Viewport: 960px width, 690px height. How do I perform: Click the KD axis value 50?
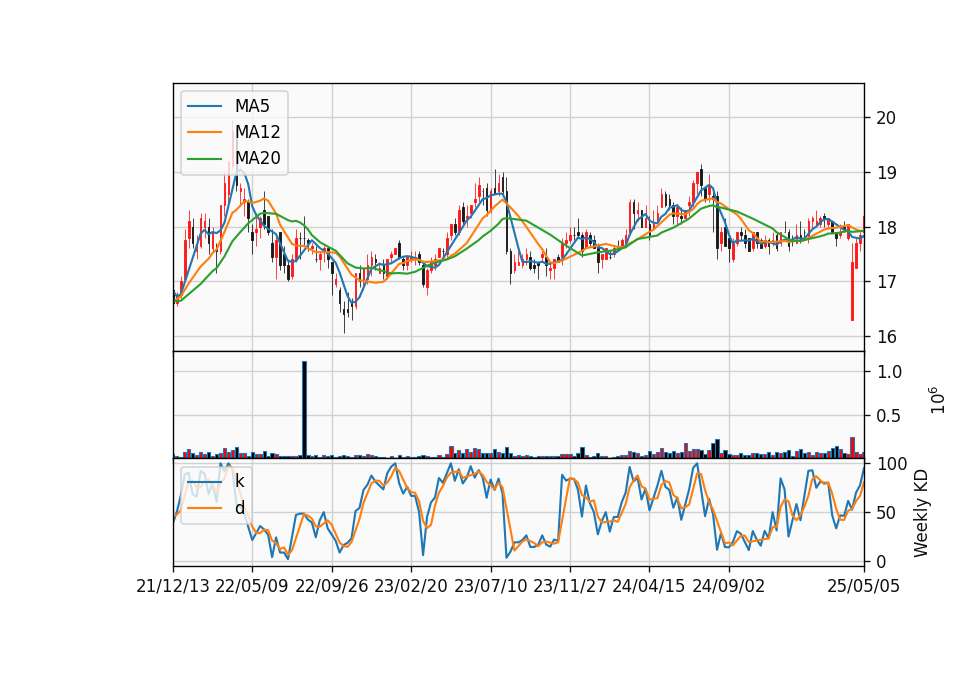pos(886,512)
